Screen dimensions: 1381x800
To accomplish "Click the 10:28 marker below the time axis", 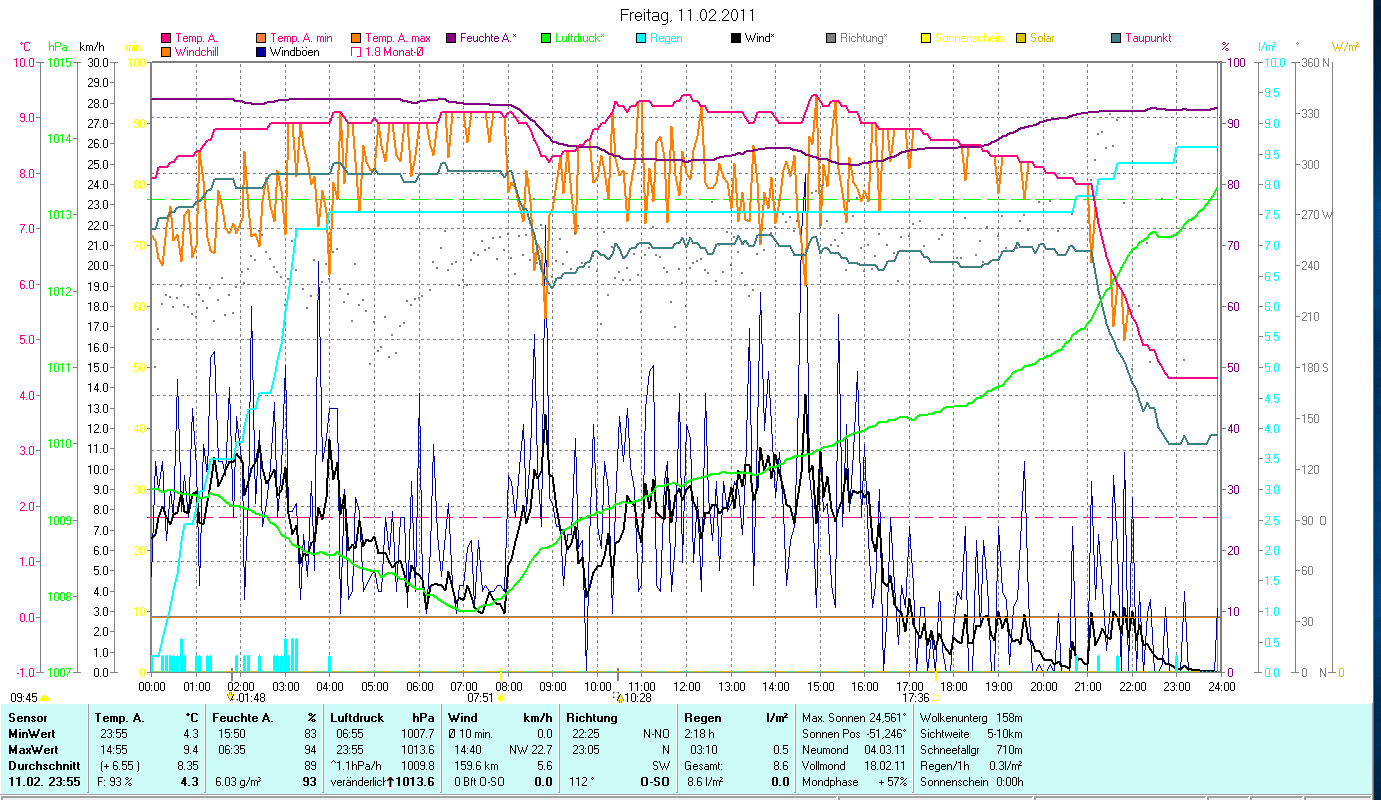I will [636, 698].
